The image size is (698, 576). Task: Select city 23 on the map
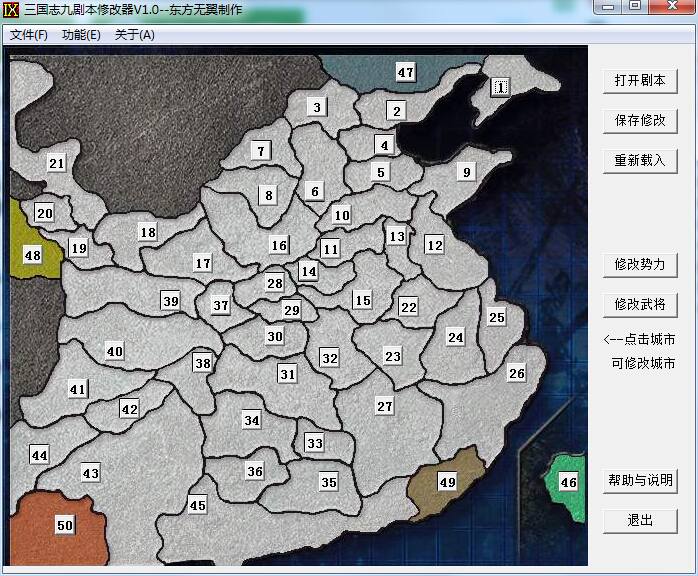pyautogui.click(x=393, y=357)
